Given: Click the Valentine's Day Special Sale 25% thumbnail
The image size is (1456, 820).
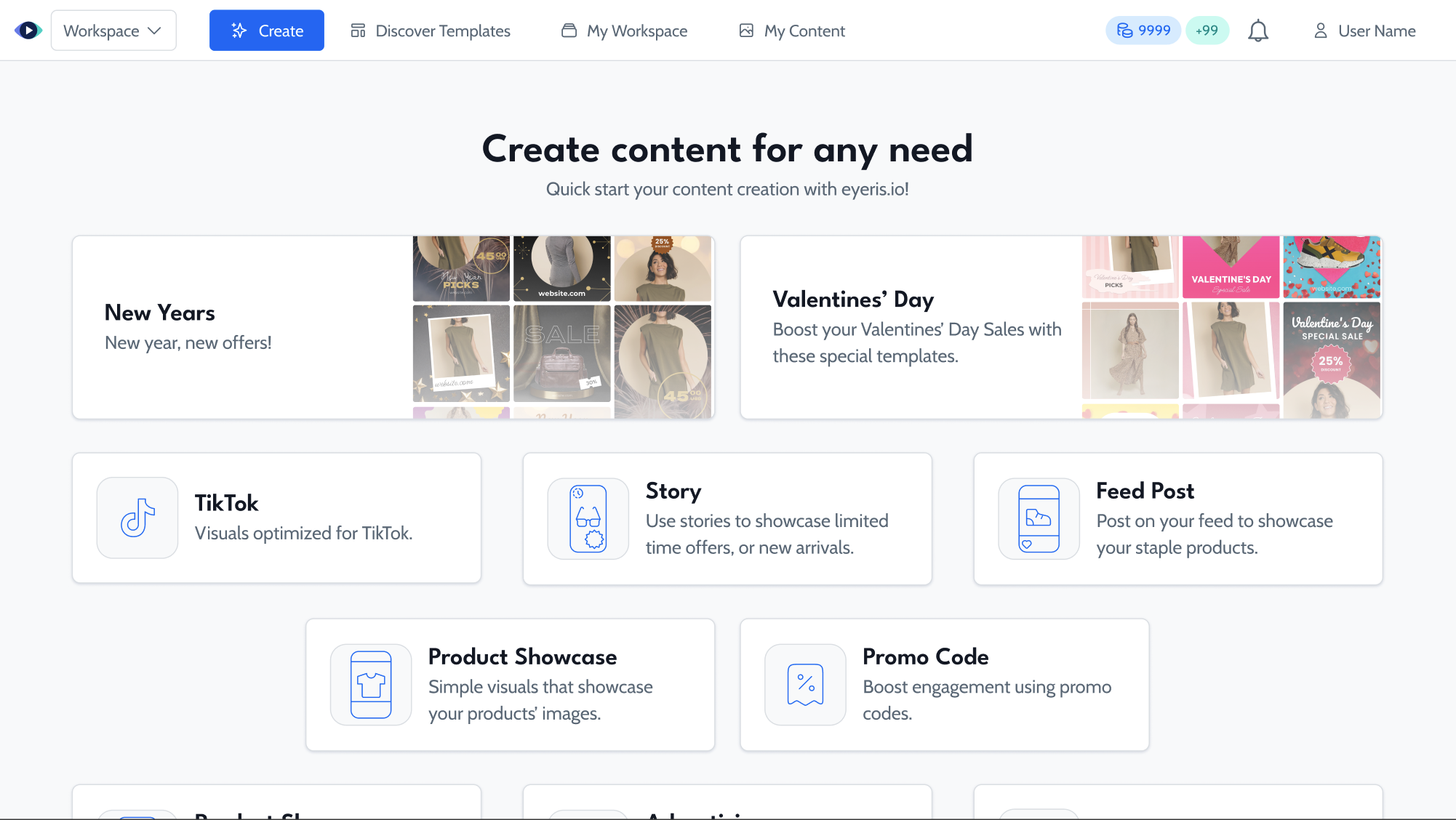Looking at the screenshot, I should [1332, 360].
